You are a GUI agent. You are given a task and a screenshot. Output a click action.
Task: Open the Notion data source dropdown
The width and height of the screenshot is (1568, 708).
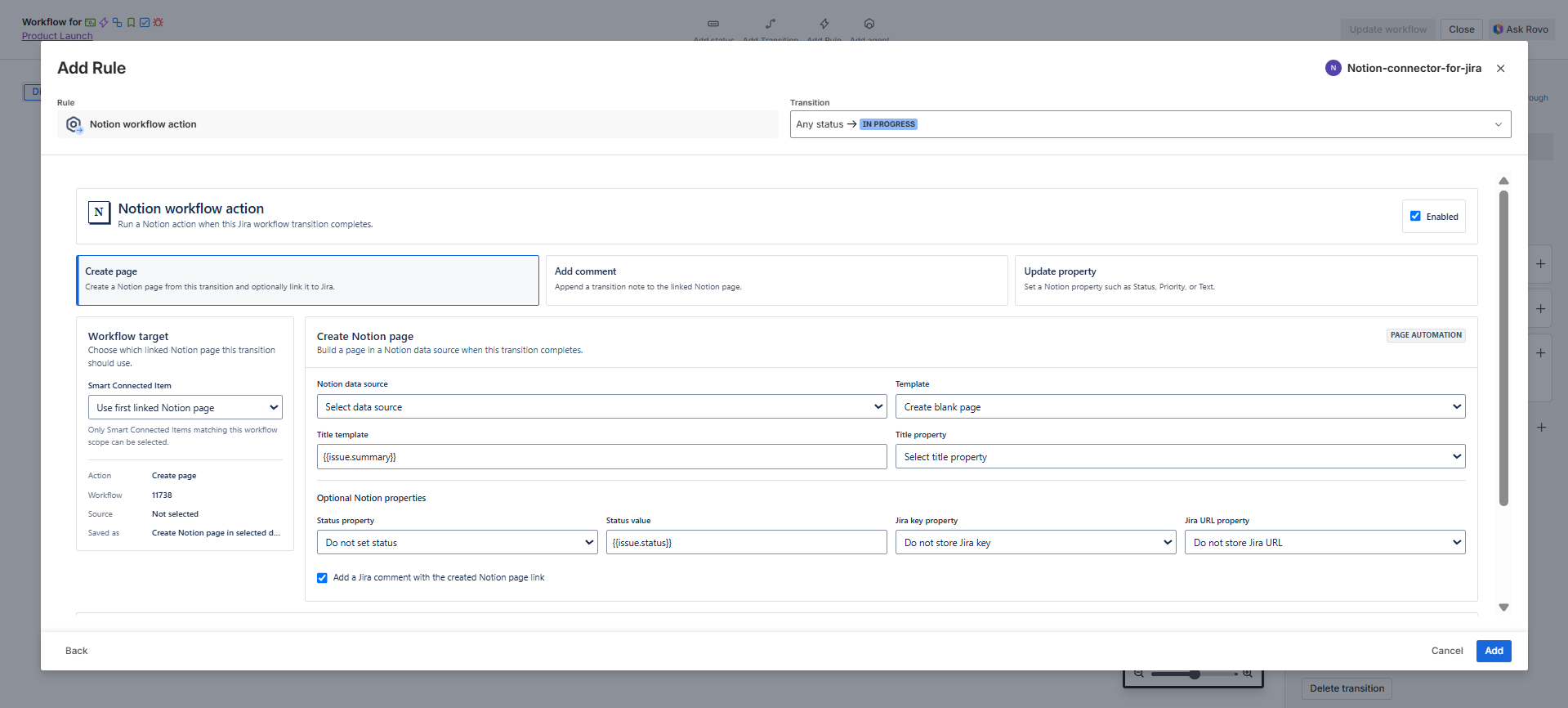pos(602,406)
